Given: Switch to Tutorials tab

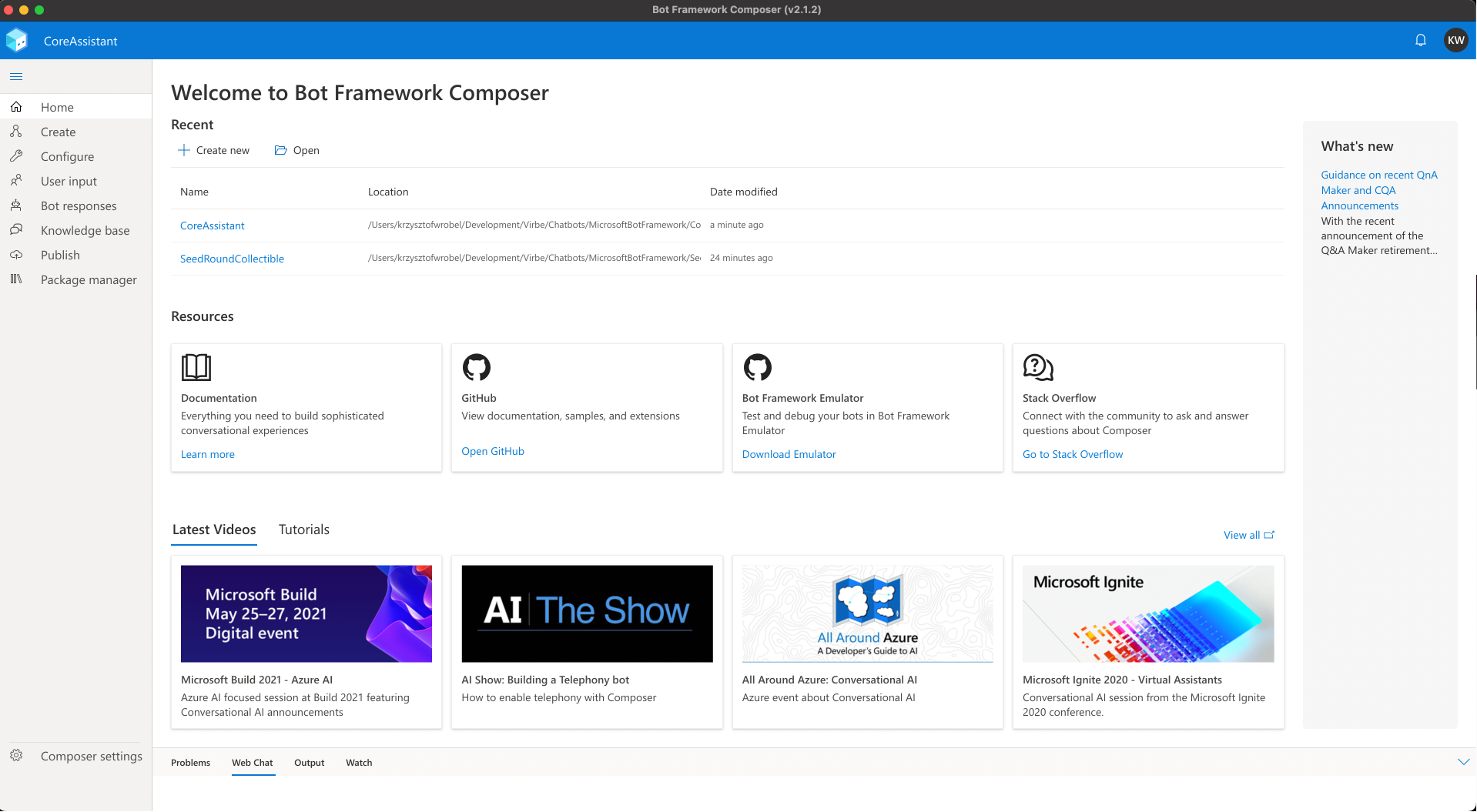Looking at the screenshot, I should 304,530.
